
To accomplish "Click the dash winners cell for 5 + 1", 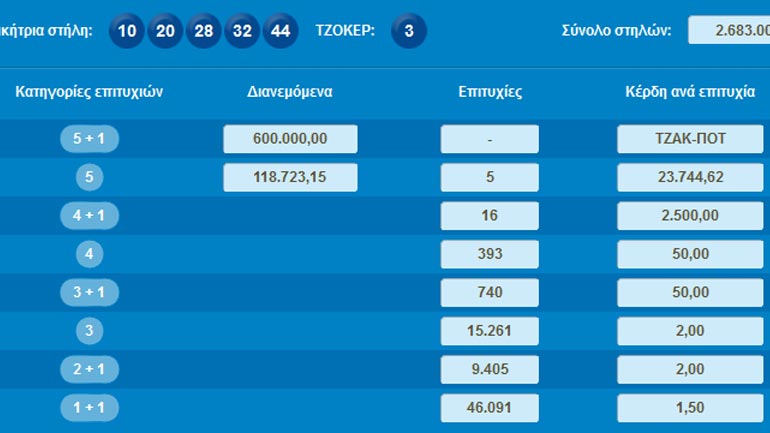I will tap(490, 139).
